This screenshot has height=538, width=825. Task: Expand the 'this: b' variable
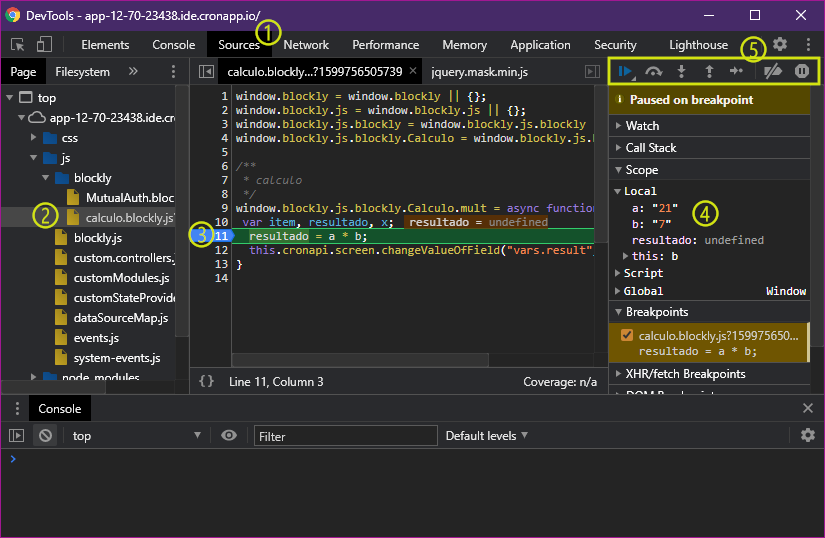[625, 256]
